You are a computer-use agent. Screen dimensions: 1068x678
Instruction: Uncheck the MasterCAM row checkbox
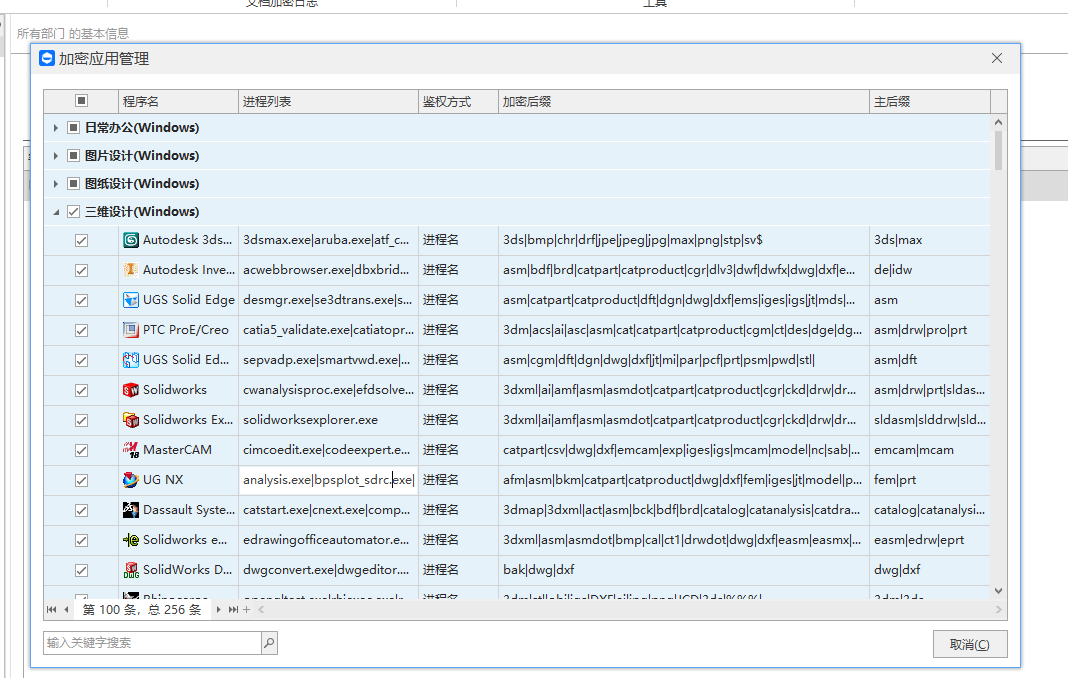point(81,450)
